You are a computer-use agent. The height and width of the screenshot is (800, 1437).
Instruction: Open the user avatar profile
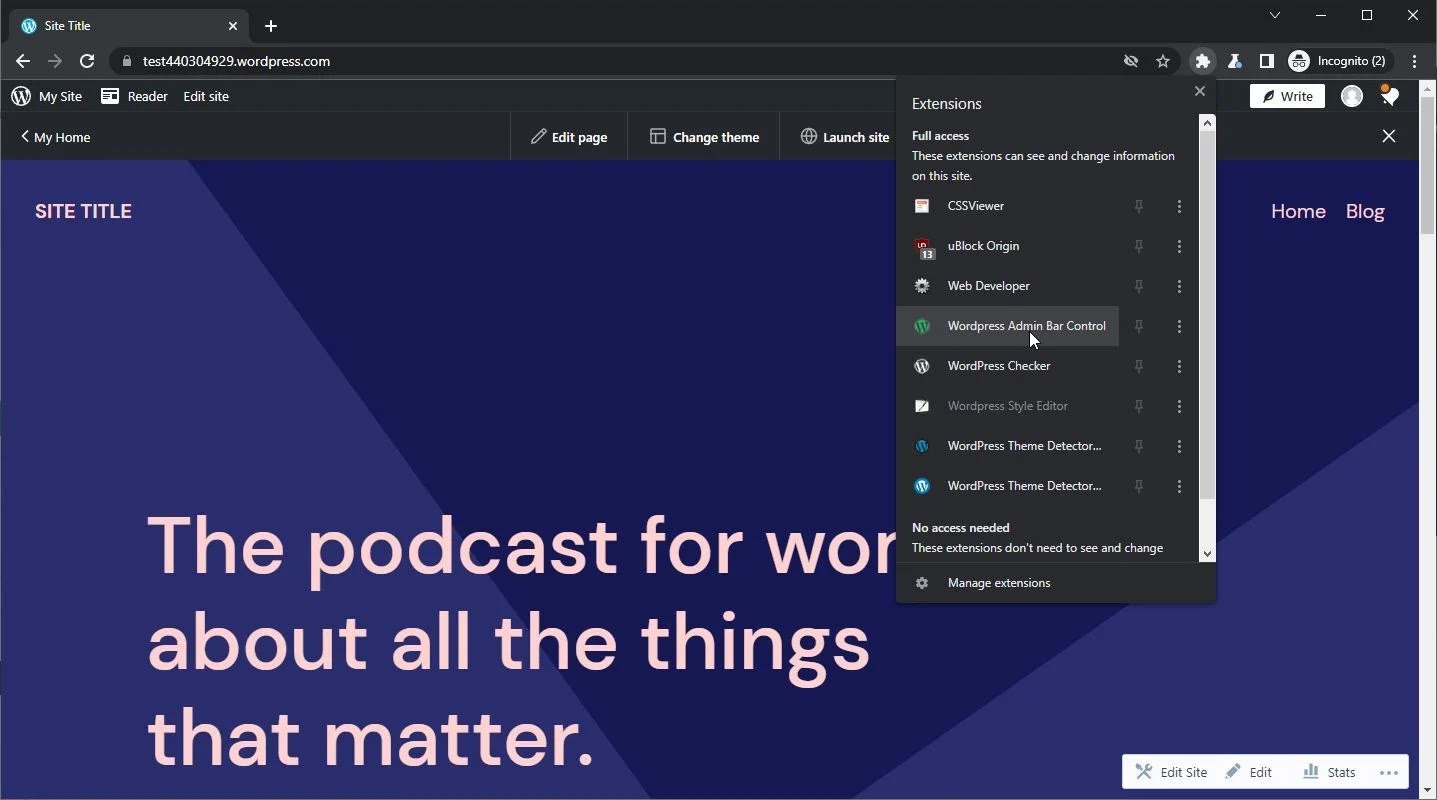click(x=1352, y=96)
